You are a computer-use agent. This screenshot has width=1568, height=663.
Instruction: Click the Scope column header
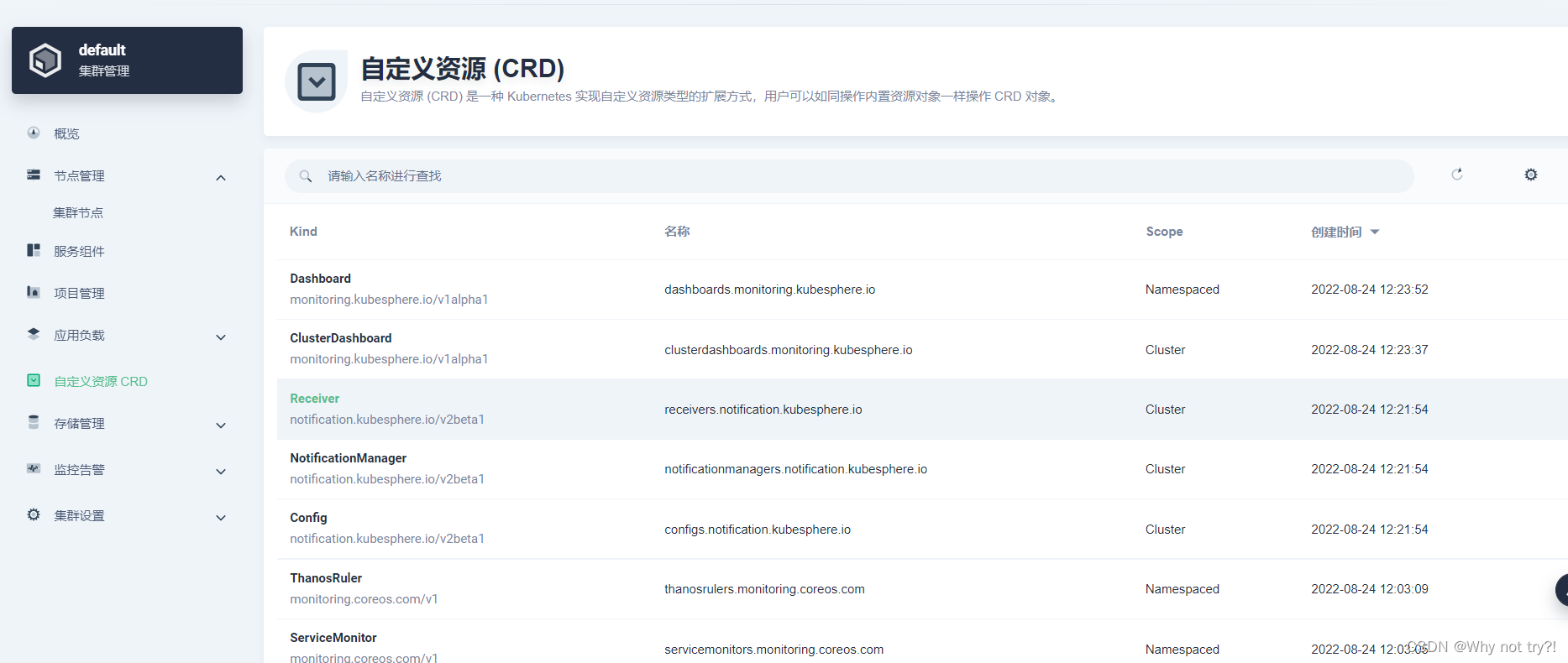1164,232
